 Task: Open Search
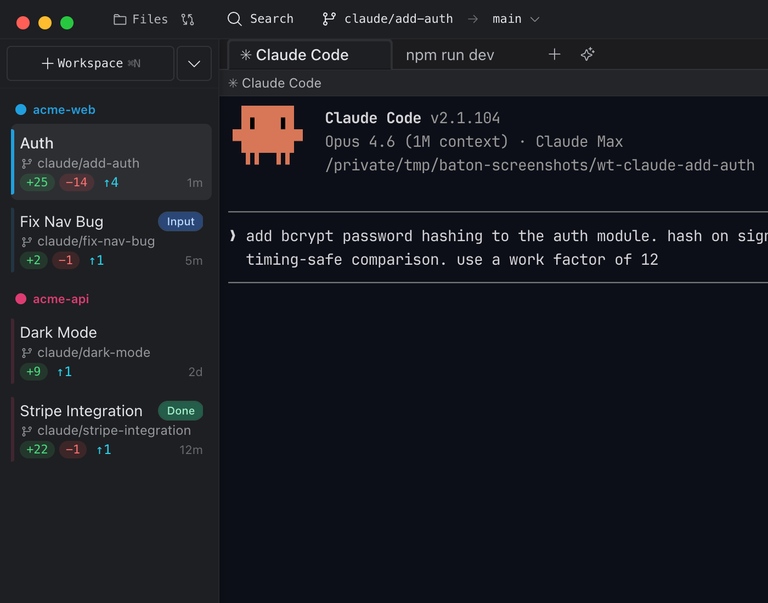pos(260,19)
